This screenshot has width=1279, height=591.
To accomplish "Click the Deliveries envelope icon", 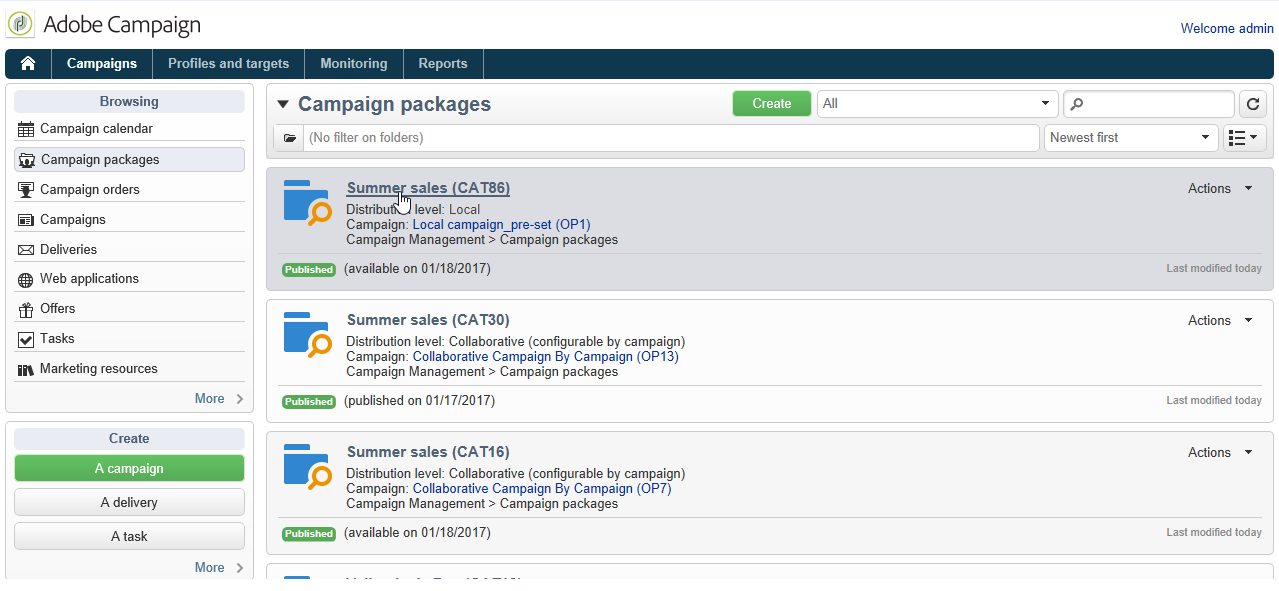I will click(x=26, y=250).
